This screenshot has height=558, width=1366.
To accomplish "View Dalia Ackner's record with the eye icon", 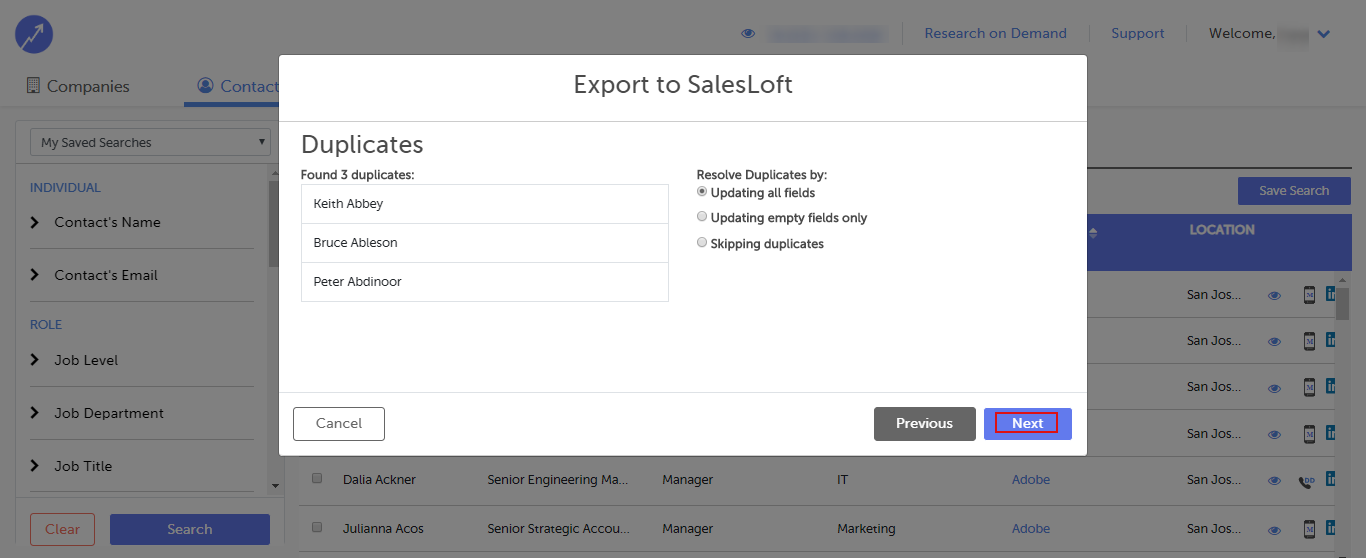I will [x=1274, y=480].
